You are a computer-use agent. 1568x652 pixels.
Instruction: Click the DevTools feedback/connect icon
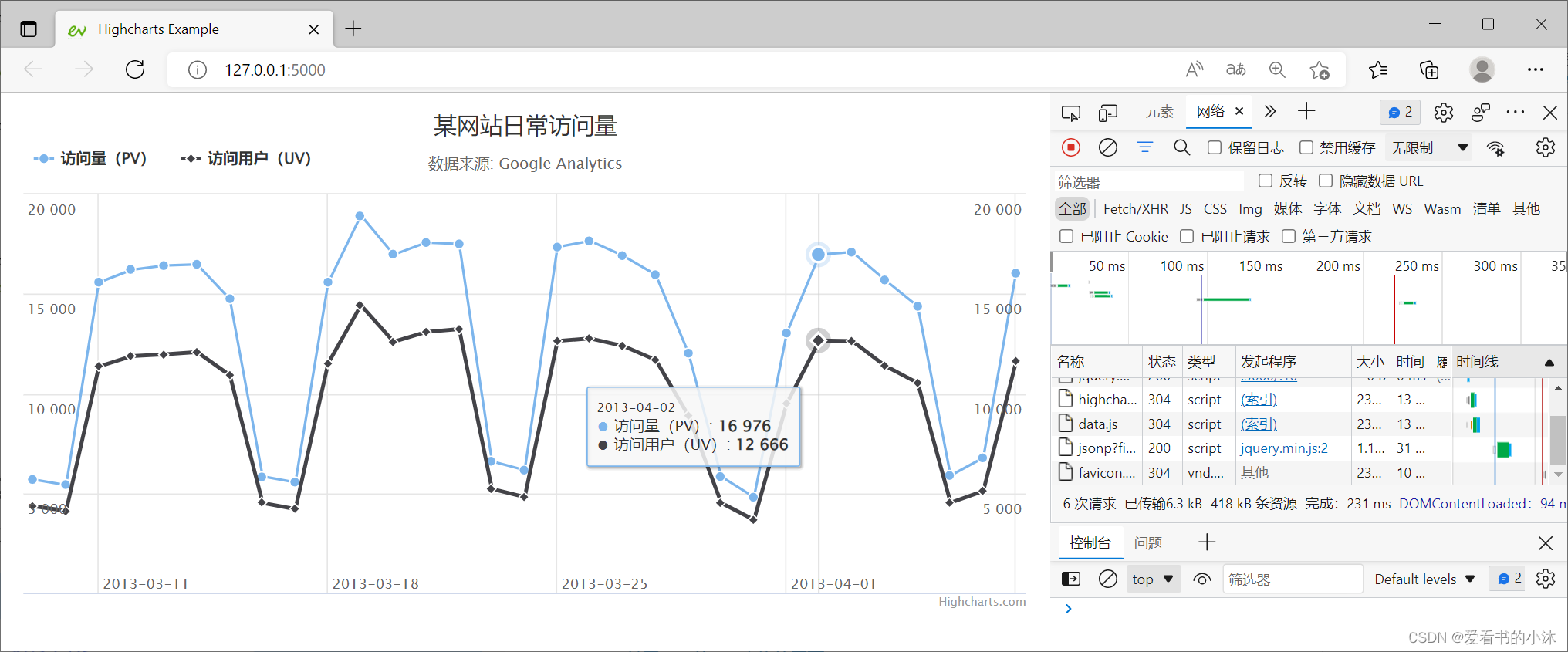pyautogui.click(x=1480, y=113)
